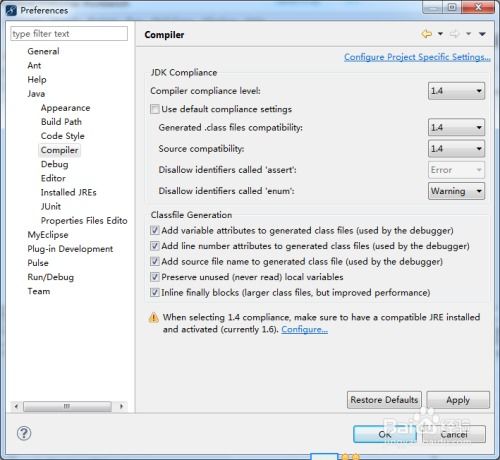Select Build Path under Java
Image resolution: width=500 pixels, height=460 pixels.
coord(61,122)
